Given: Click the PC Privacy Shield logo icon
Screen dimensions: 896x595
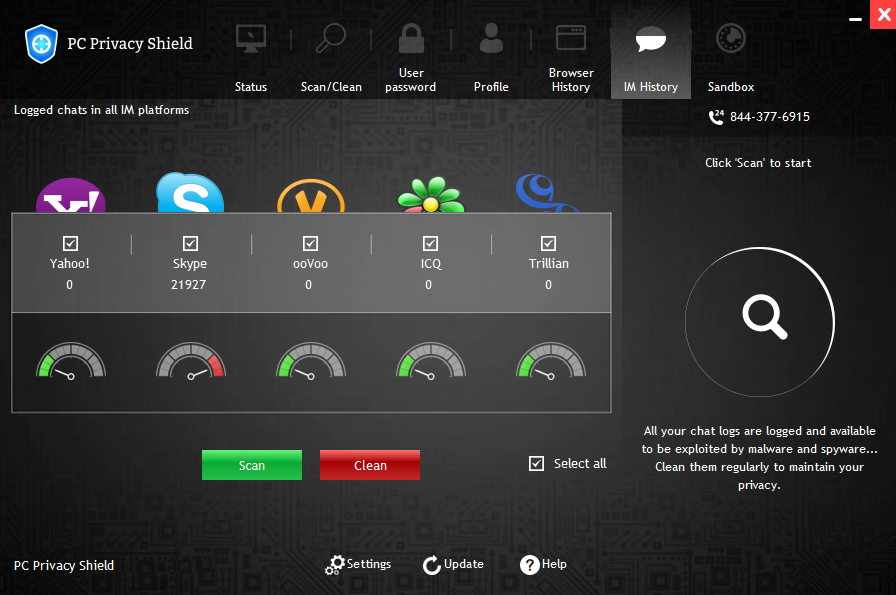Looking at the screenshot, I should 41,43.
